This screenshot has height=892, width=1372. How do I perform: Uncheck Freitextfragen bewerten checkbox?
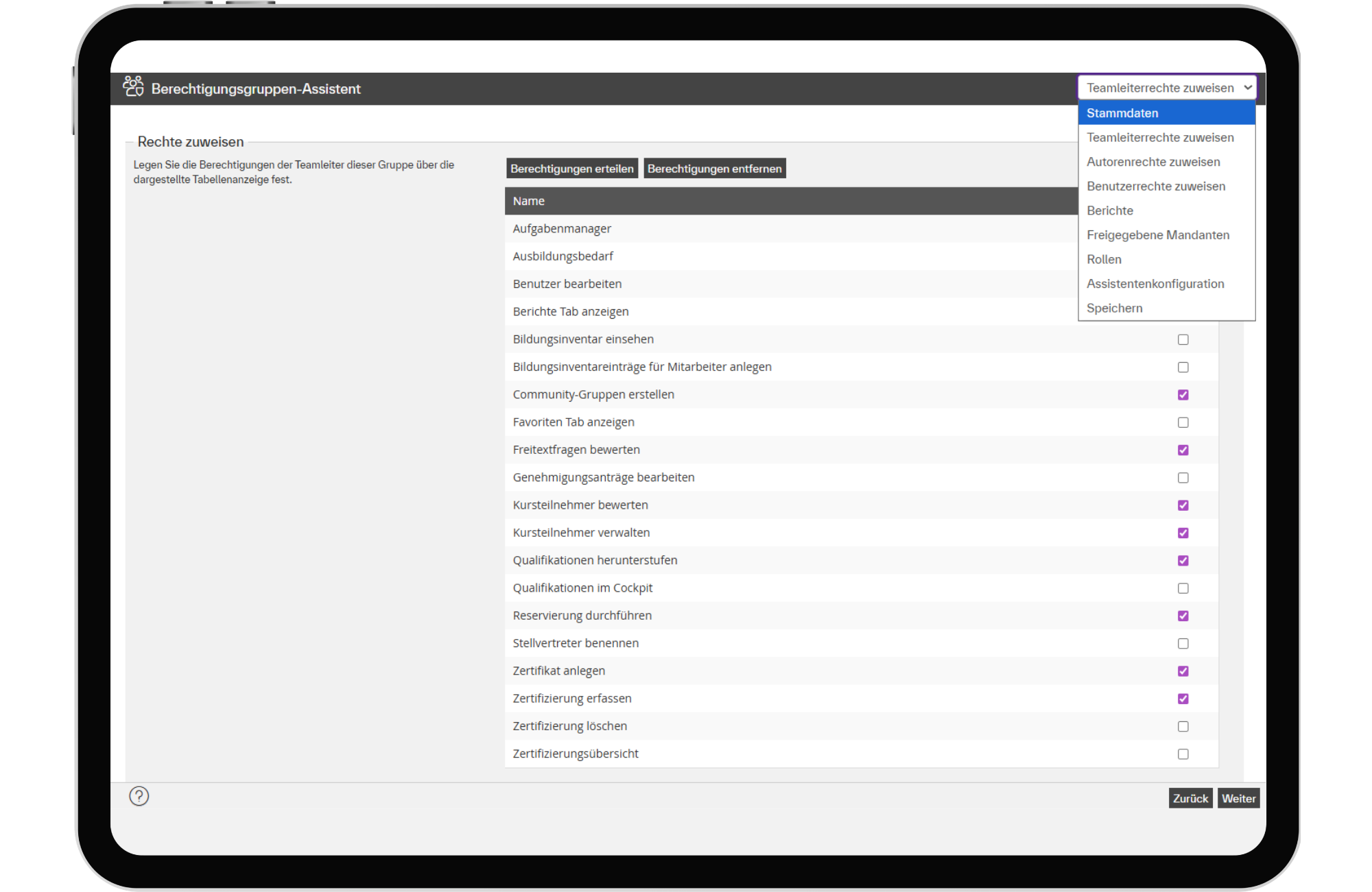[x=1183, y=450]
